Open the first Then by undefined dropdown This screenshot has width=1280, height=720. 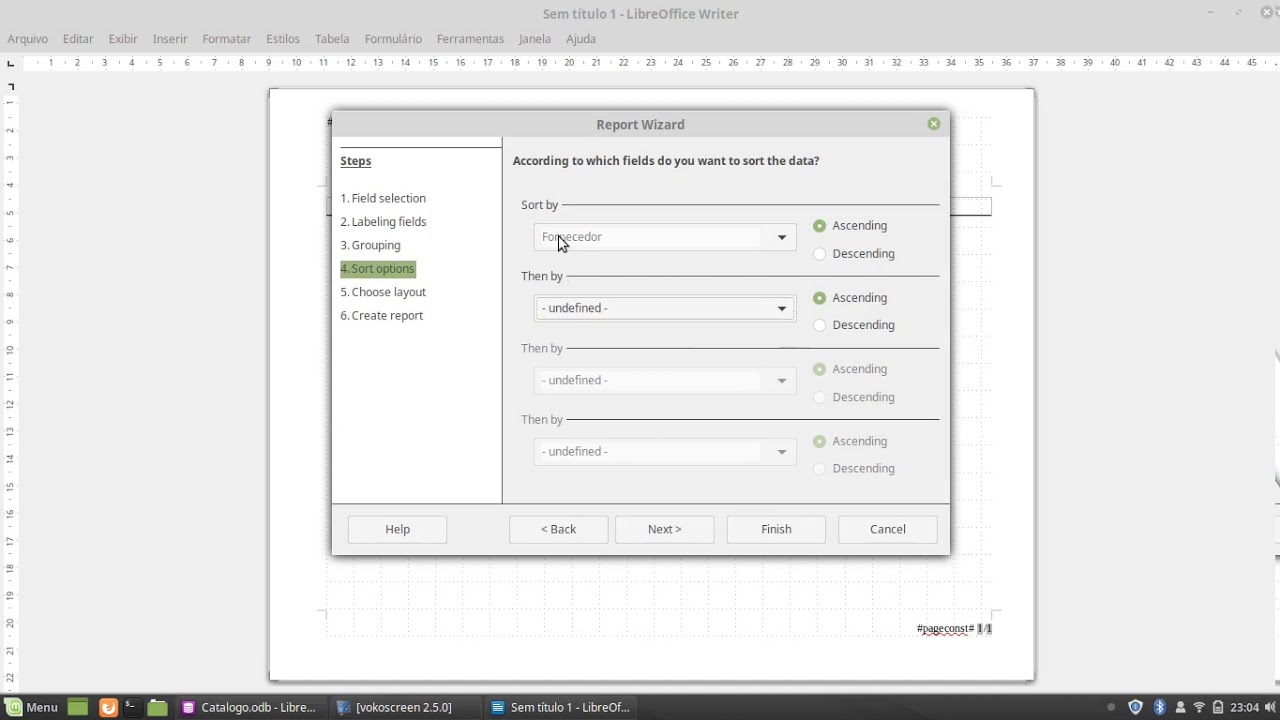click(x=665, y=308)
